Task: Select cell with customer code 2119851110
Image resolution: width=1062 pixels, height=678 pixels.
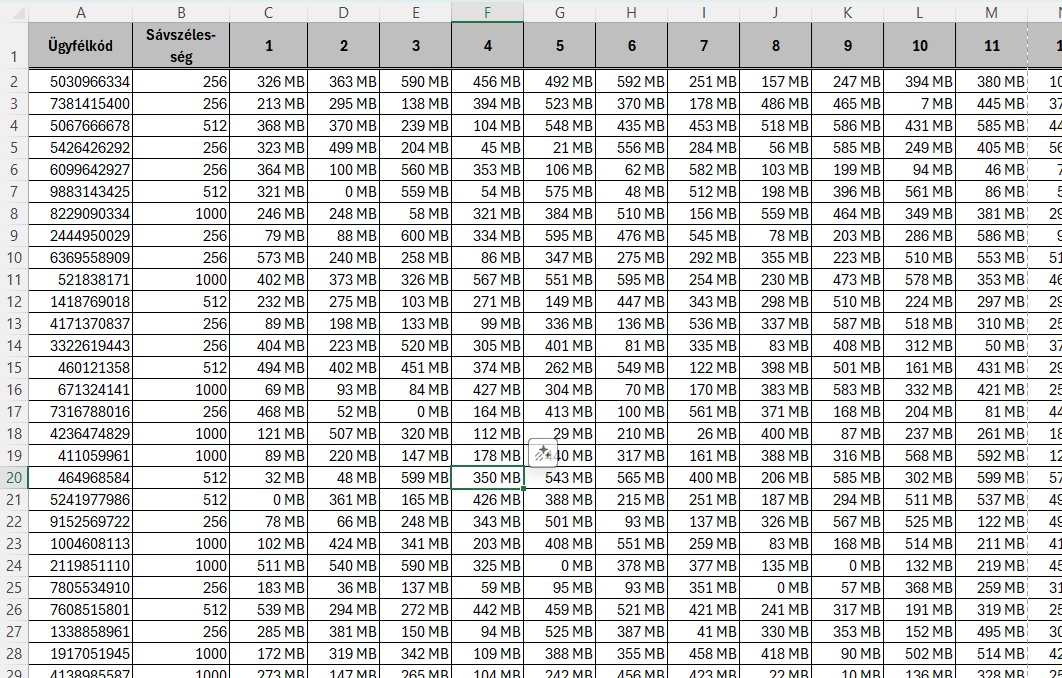Action: [x=80, y=566]
